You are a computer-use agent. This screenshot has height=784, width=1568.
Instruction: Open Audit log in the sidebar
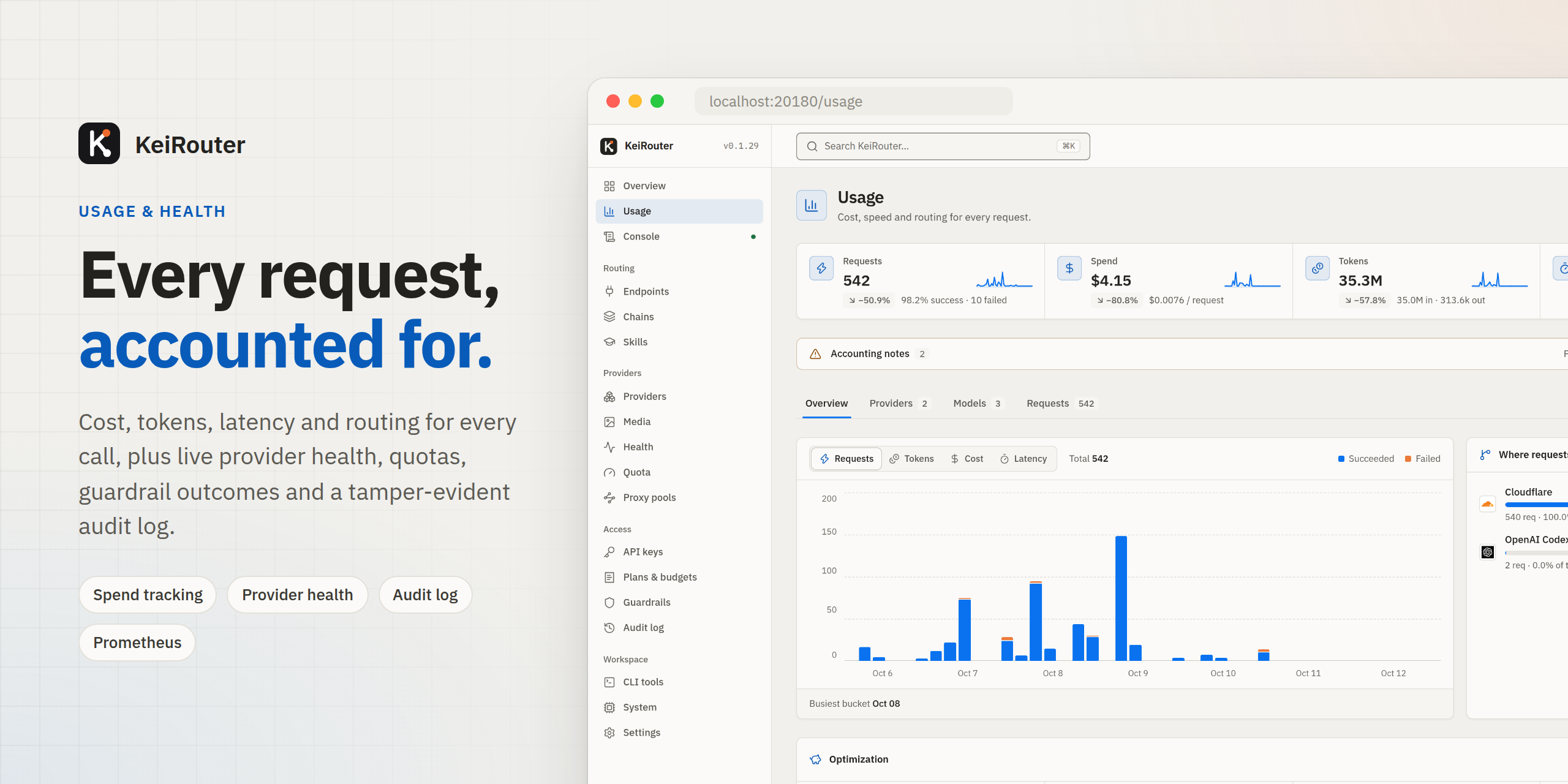pyautogui.click(x=679, y=627)
